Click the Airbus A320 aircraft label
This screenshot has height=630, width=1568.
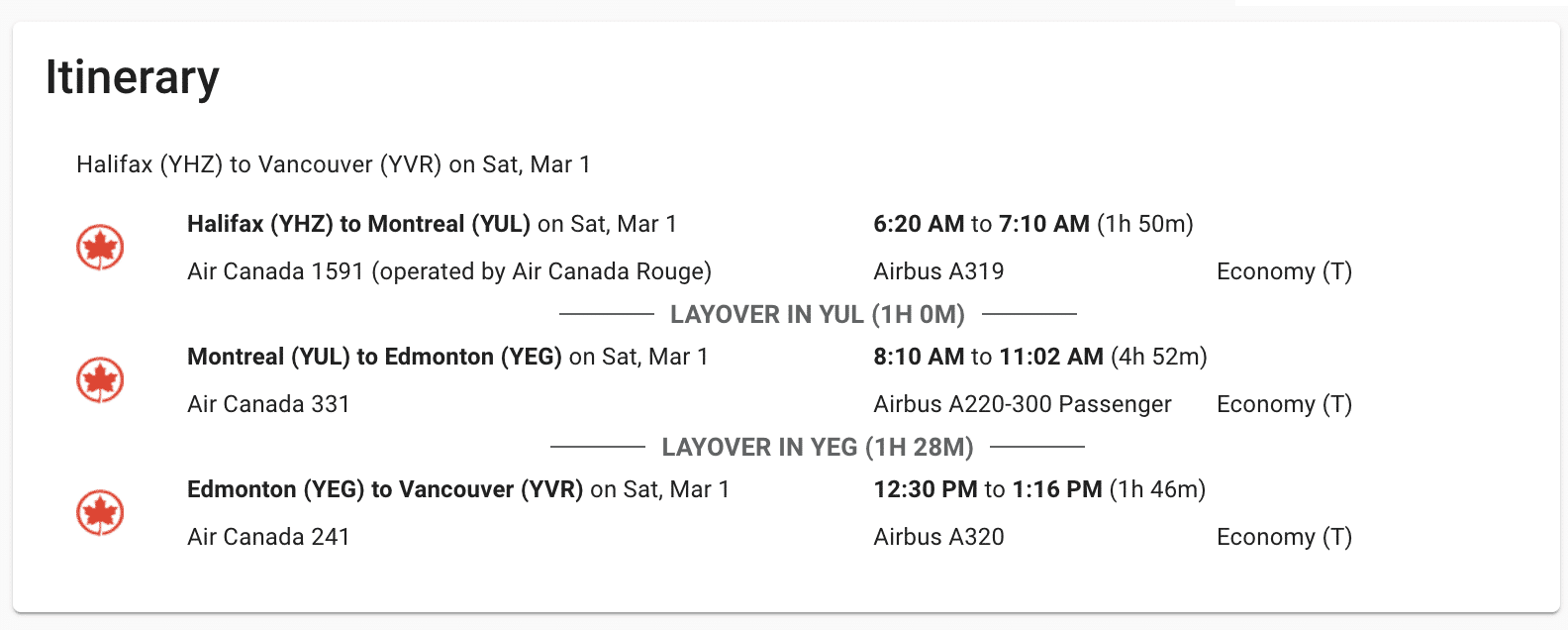coord(938,537)
